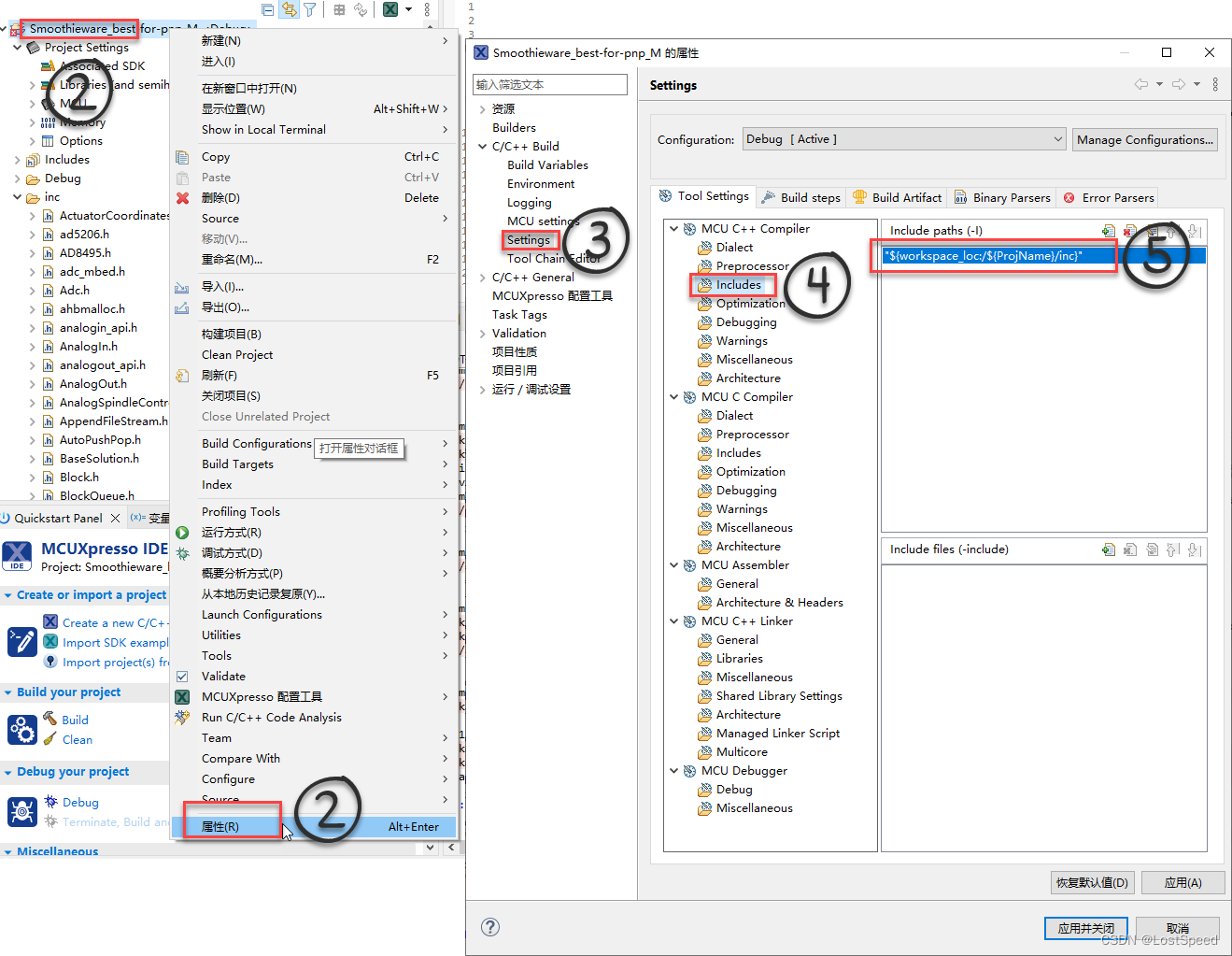Expand the Debug folder in explorer
This screenshot has width=1232, height=956.
coord(18,178)
